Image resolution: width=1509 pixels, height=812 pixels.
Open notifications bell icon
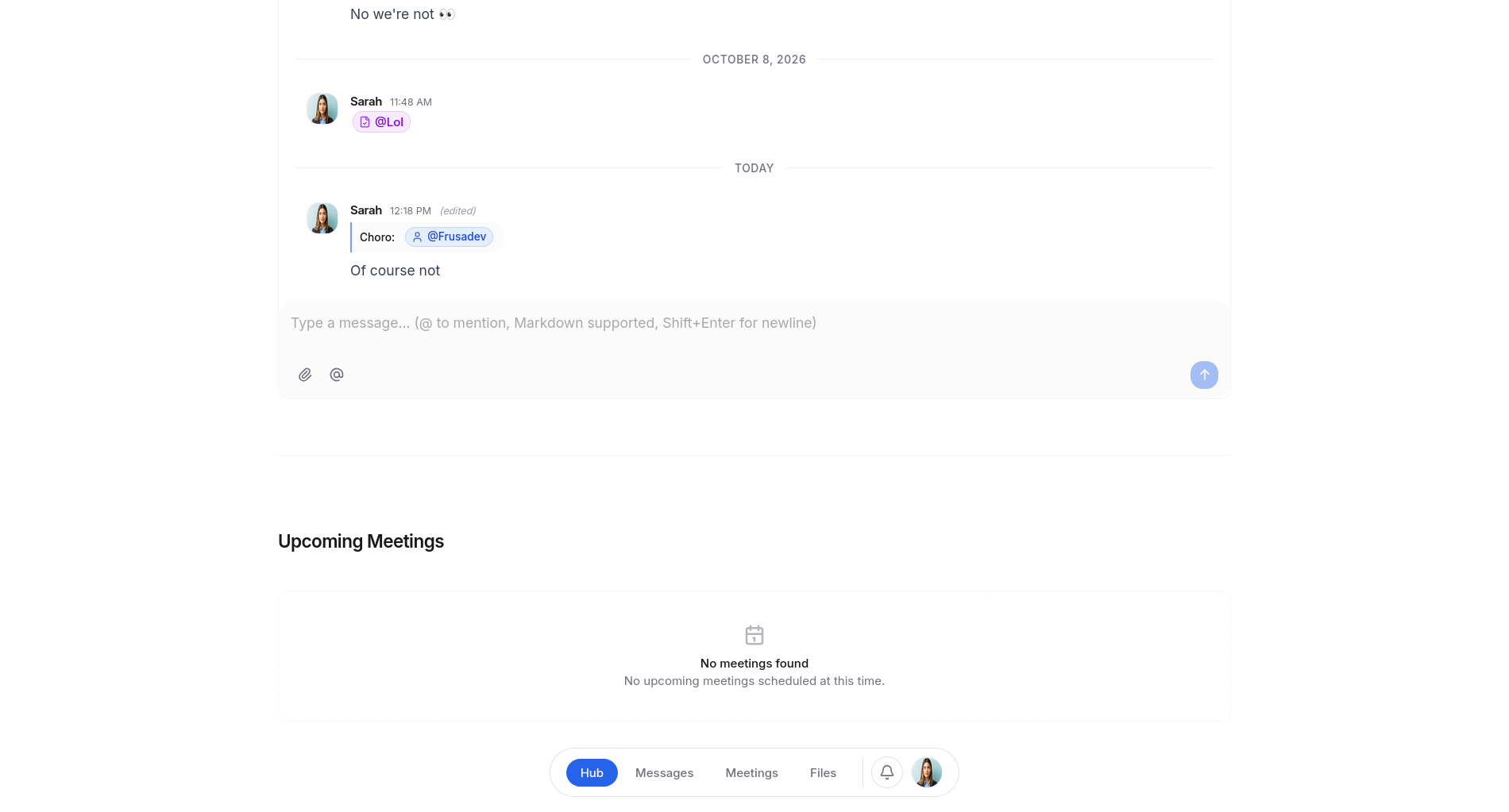(887, 772)
